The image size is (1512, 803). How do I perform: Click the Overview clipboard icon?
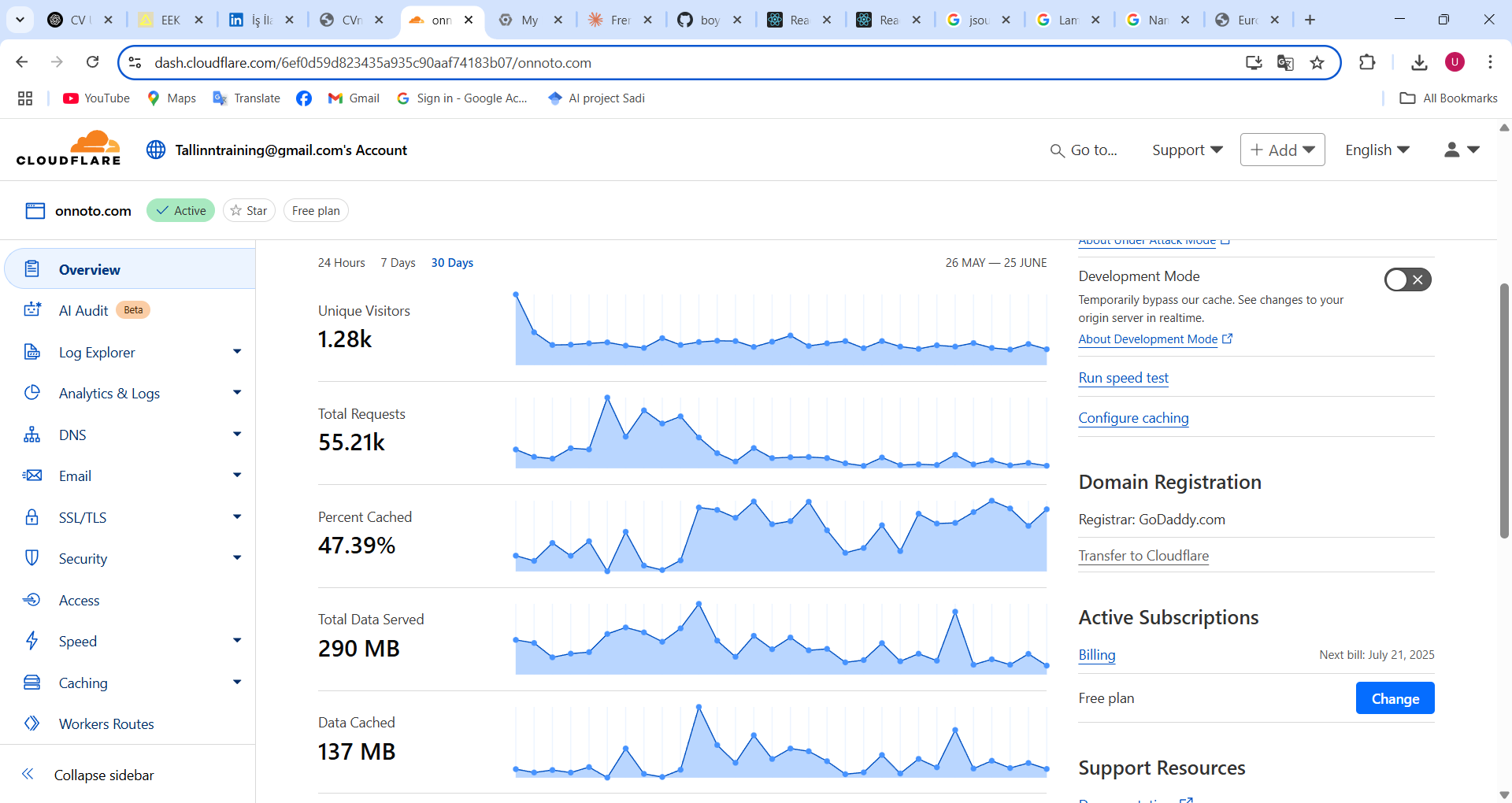click(x=31, y=269)
